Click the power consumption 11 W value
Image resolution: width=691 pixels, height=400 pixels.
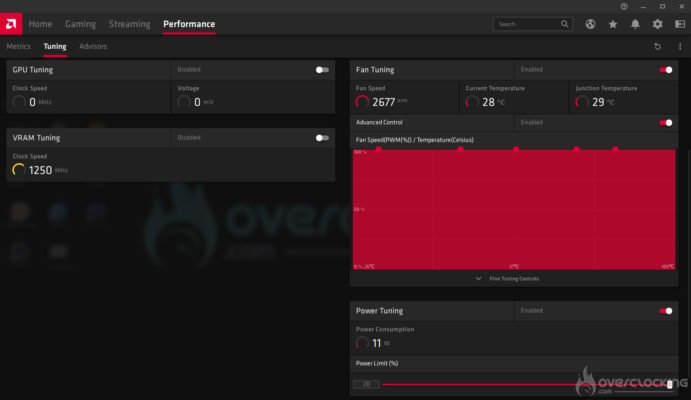click(381, 343)
